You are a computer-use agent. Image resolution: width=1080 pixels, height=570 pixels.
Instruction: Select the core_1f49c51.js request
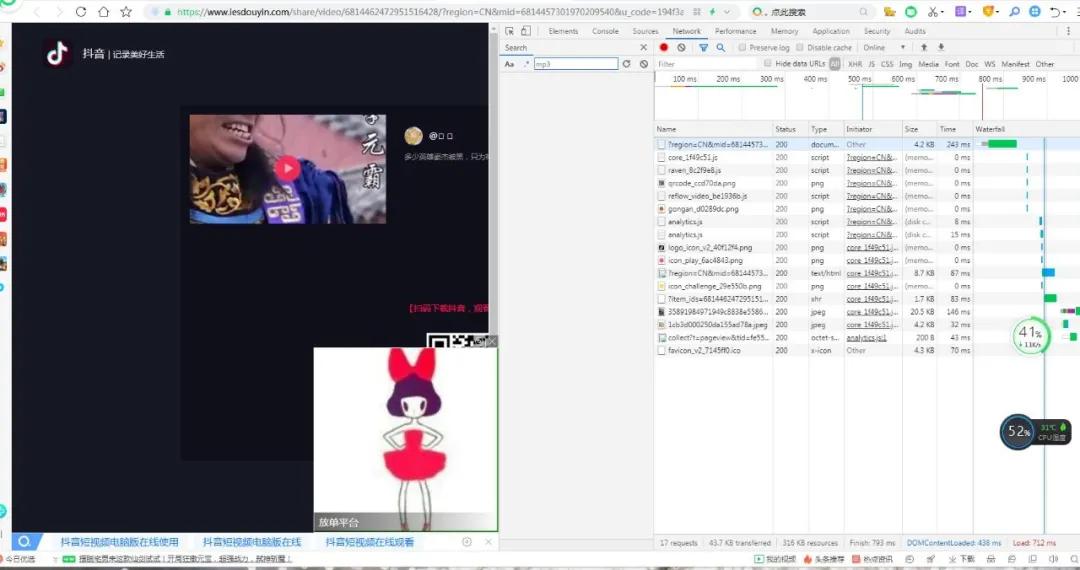click(x=692, y=158)
